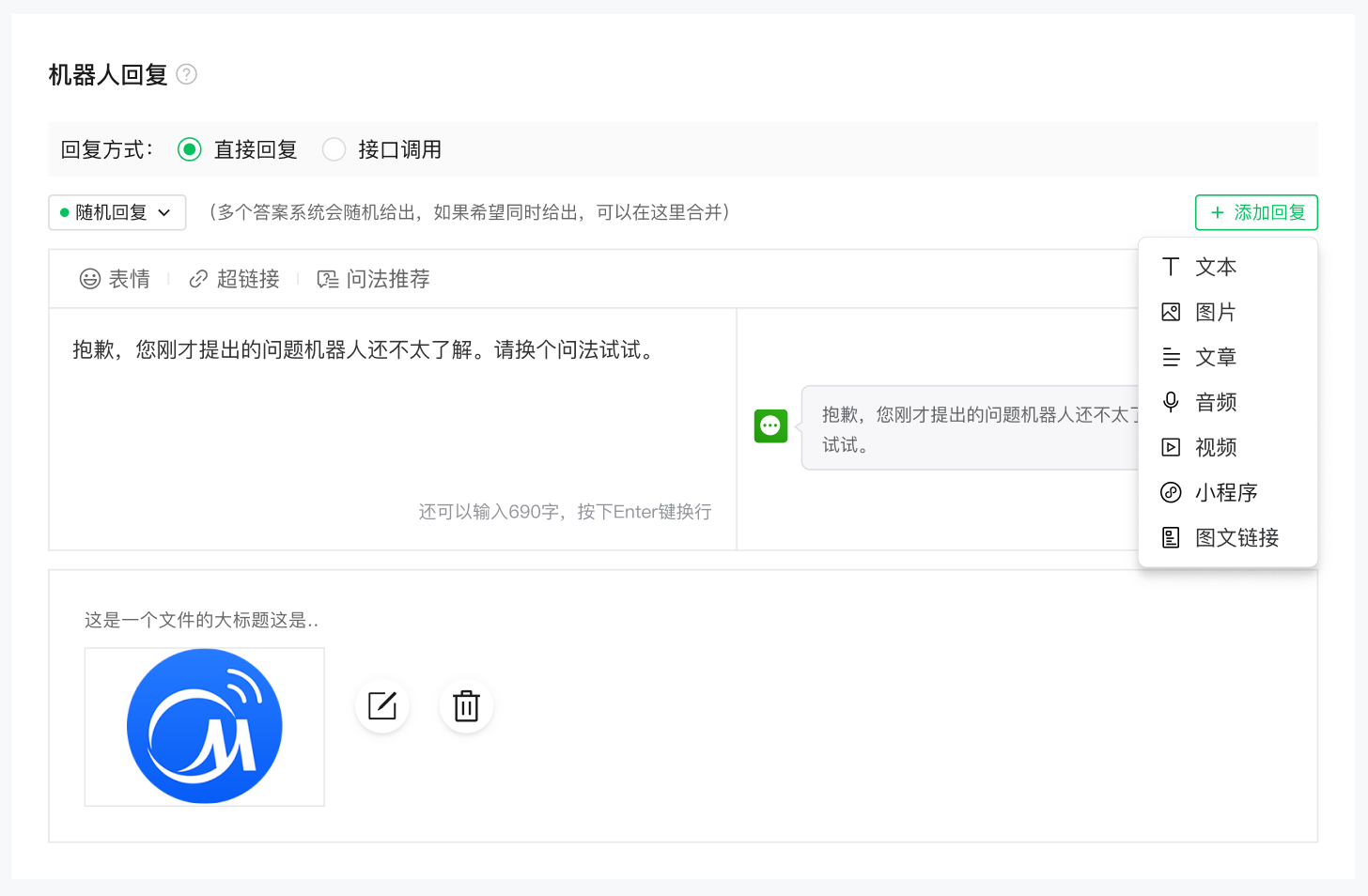Select the 接口调用 radio option

334,149
